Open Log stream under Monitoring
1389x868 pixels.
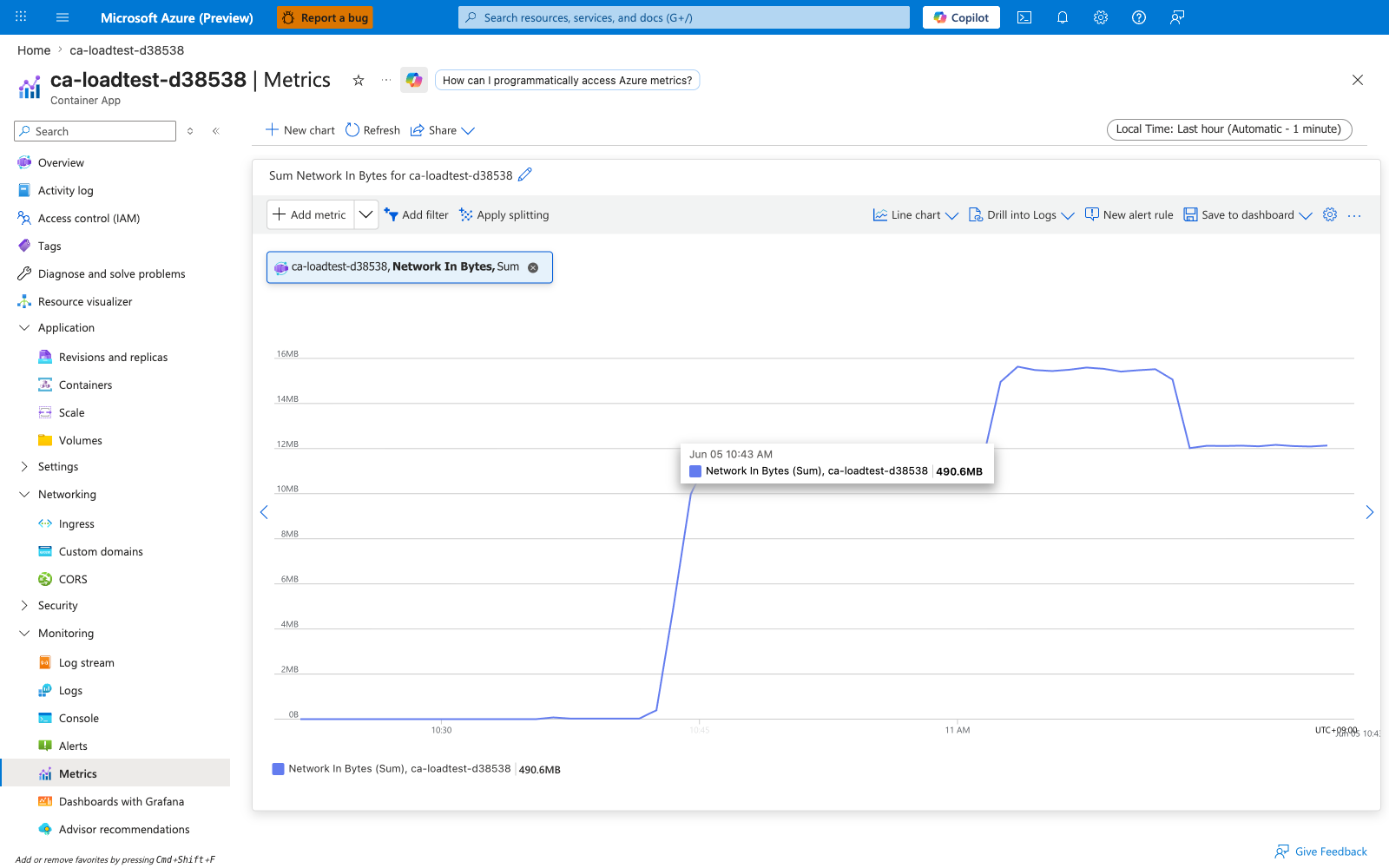(x=86, y=662)
